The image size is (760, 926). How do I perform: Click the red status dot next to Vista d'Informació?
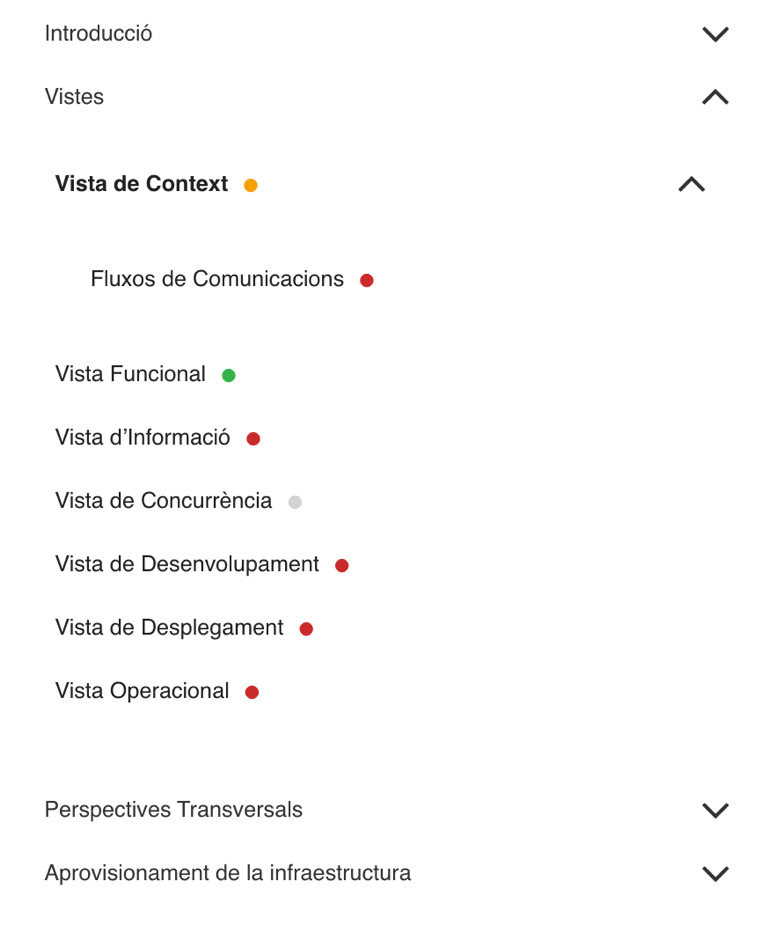pyautogui.click(x=253, y=438)
